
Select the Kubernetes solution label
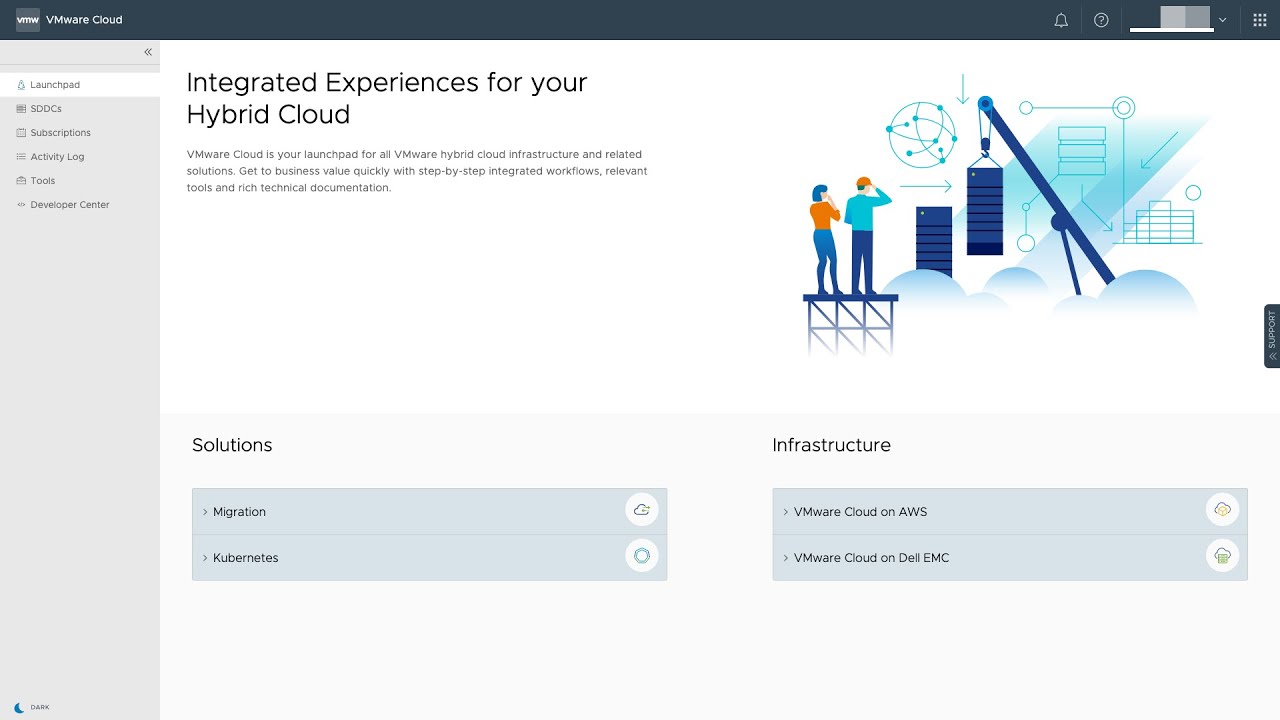point(245,558)
